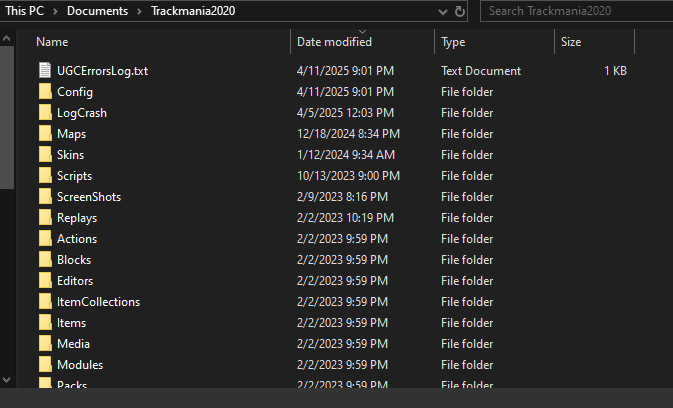This screenshot has width=673, height=408.
Task: Select the Config folder icon
Action: [44, 92]
